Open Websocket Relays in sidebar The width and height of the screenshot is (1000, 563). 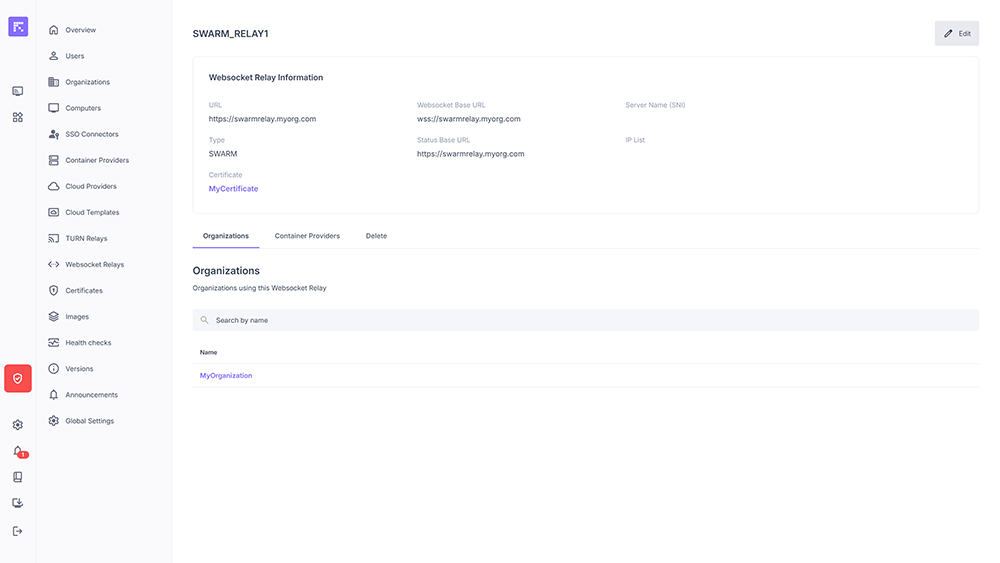94,265
